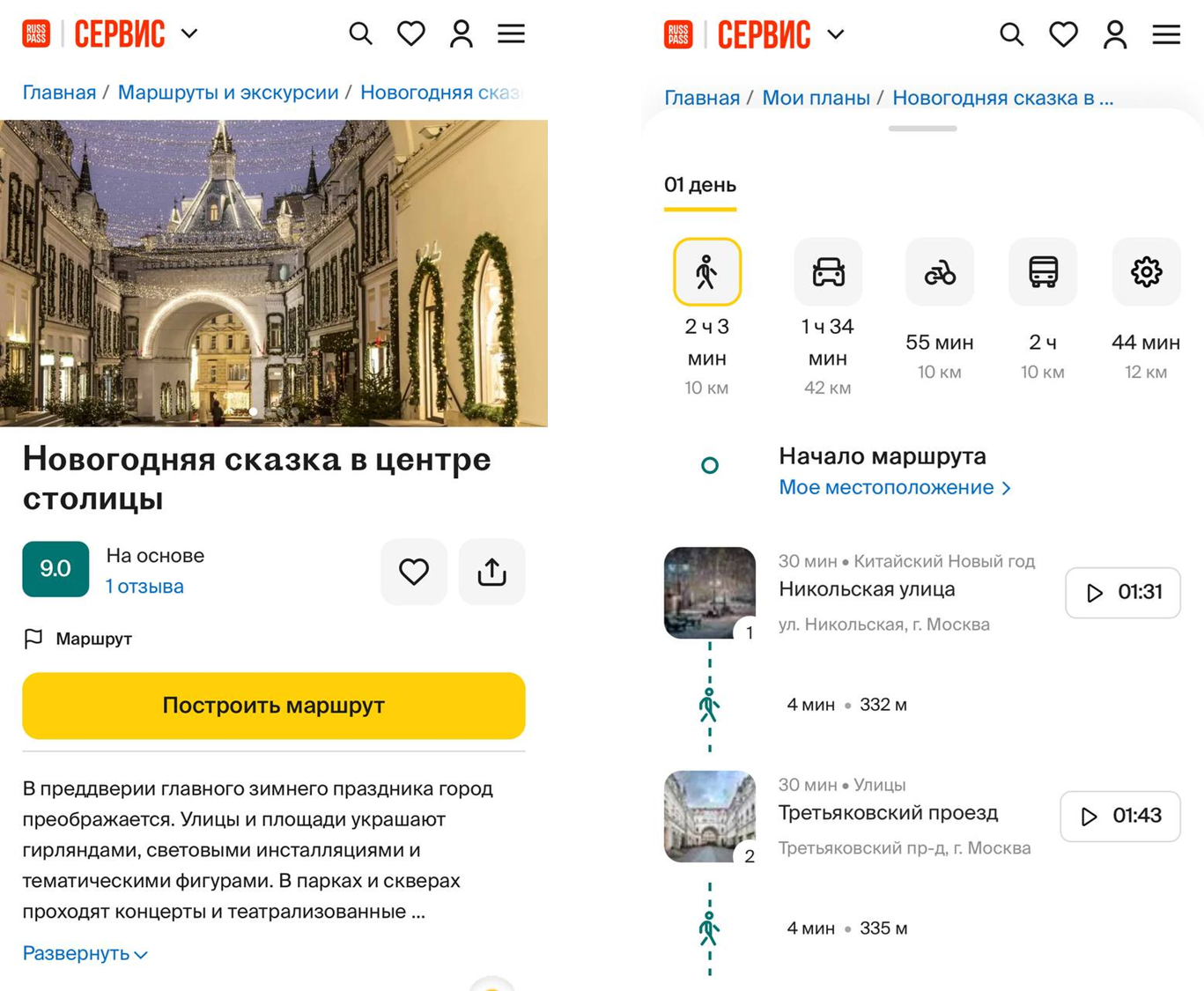Open route settings gear icon
The height and width of the screenshot is (991, 1204).
(1146, 272)
